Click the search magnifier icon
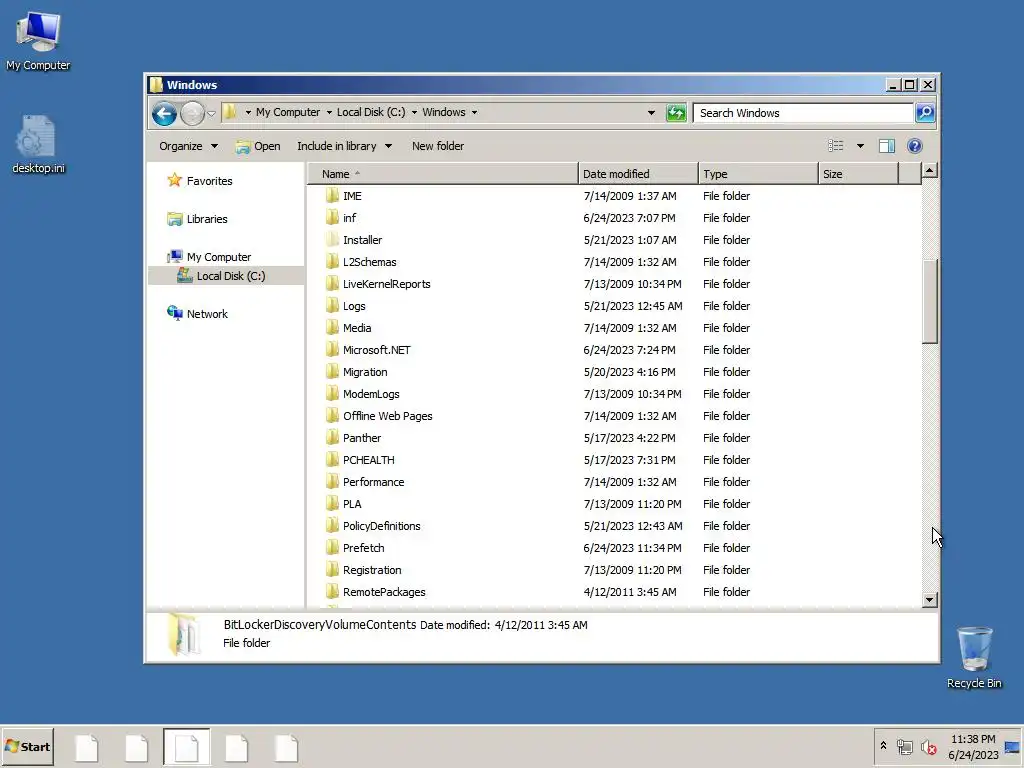The width and height of the screenshot is (1024, 768). click(x=925, y=113)
